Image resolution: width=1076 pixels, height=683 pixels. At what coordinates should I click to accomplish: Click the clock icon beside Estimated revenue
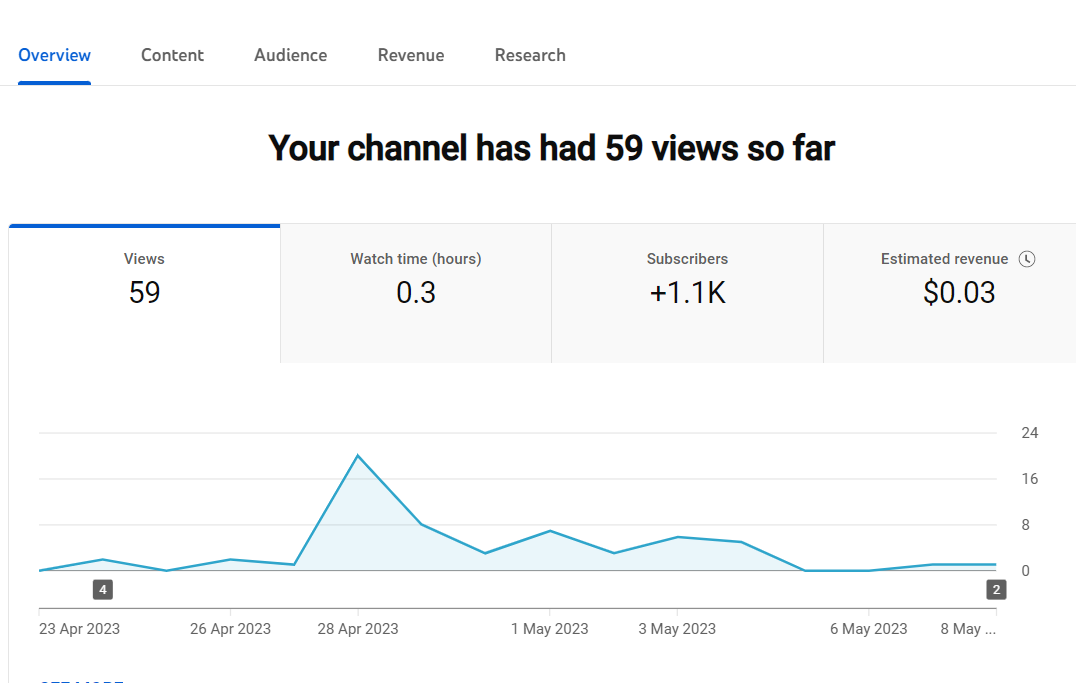pos(1027,259)
